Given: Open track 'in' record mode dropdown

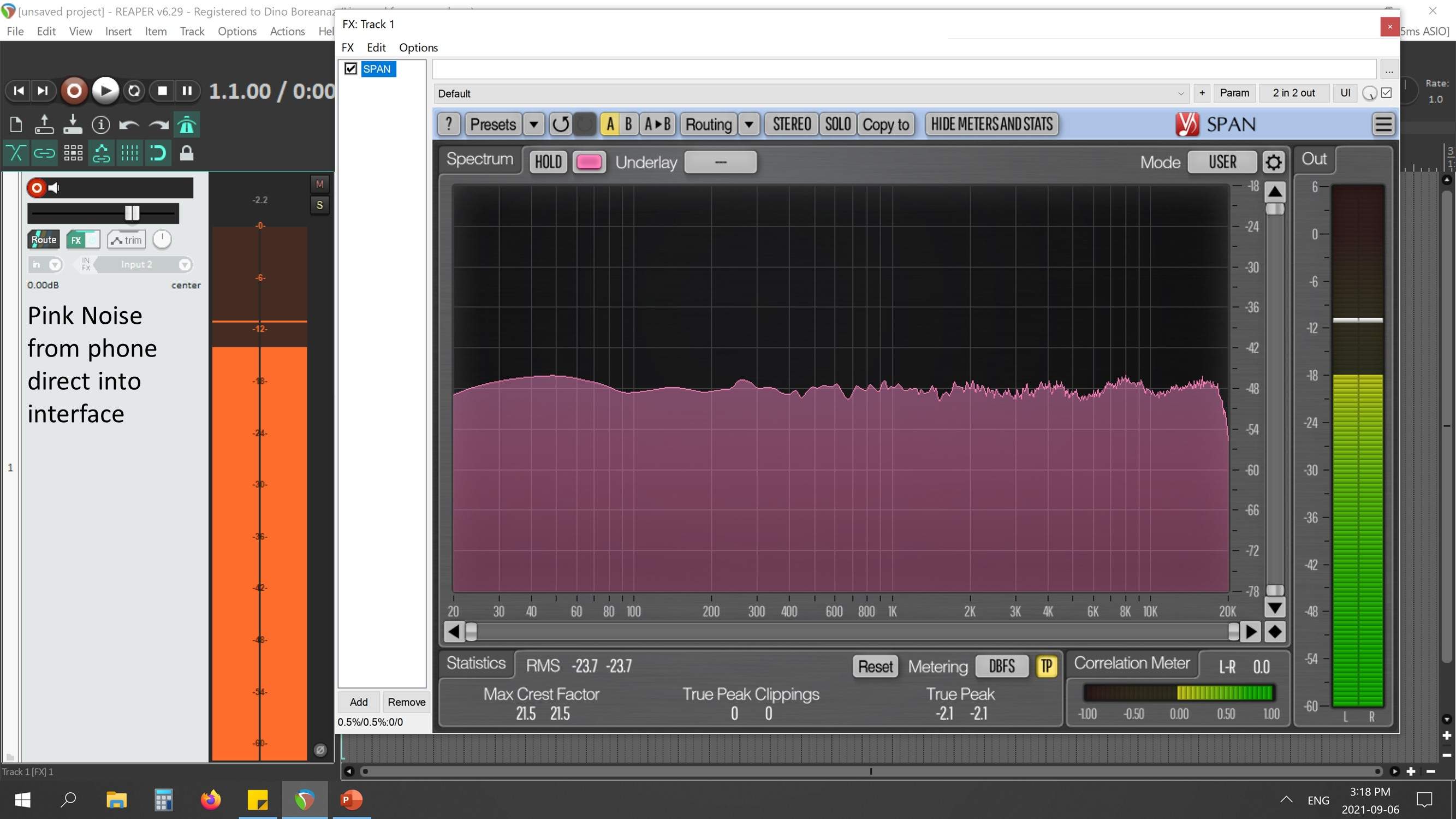Looking at the screenshot, I should point(45,264).
